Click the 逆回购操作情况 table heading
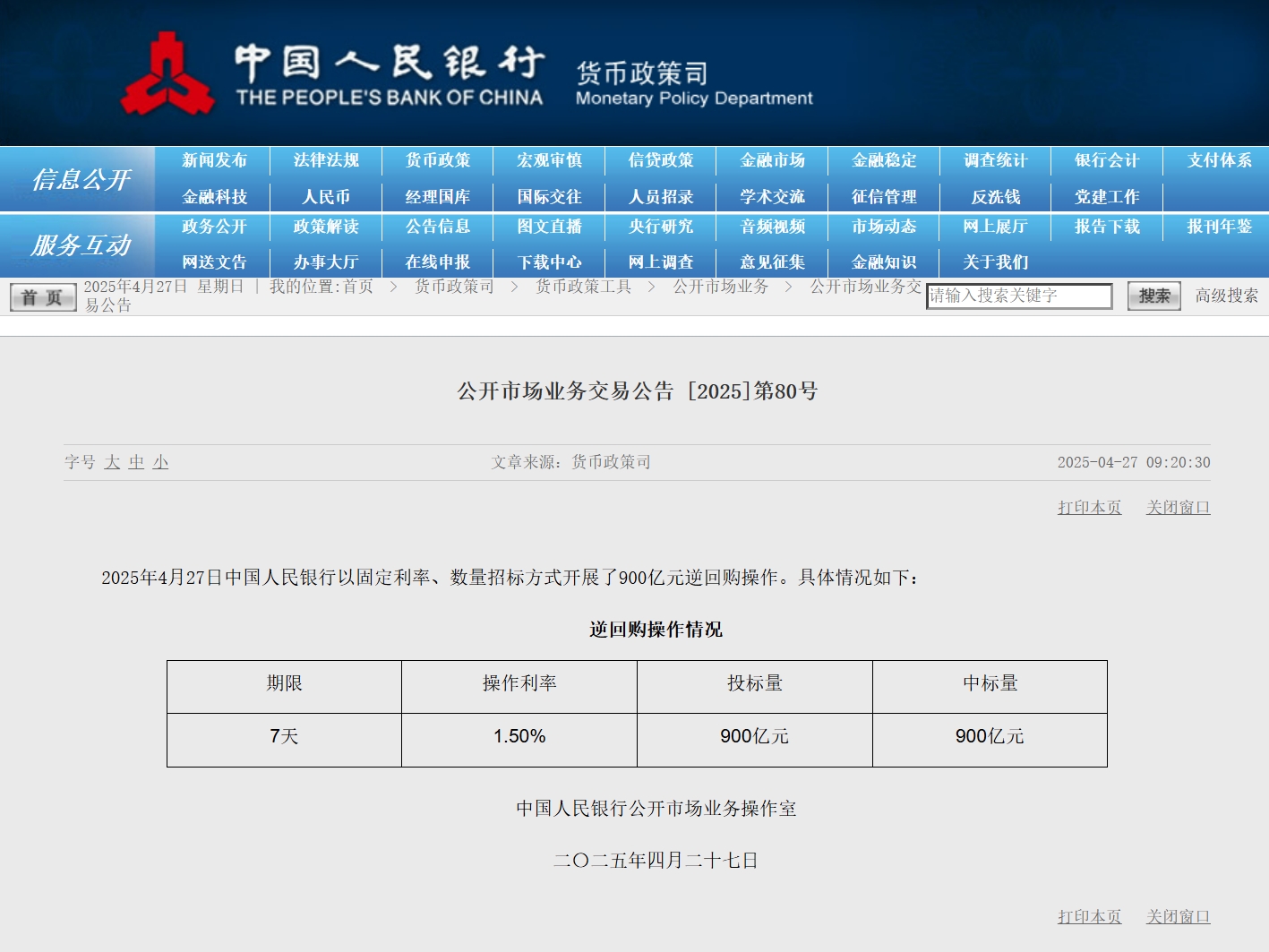This screenshot has height=952, width=1269. [x=656, y=630]
